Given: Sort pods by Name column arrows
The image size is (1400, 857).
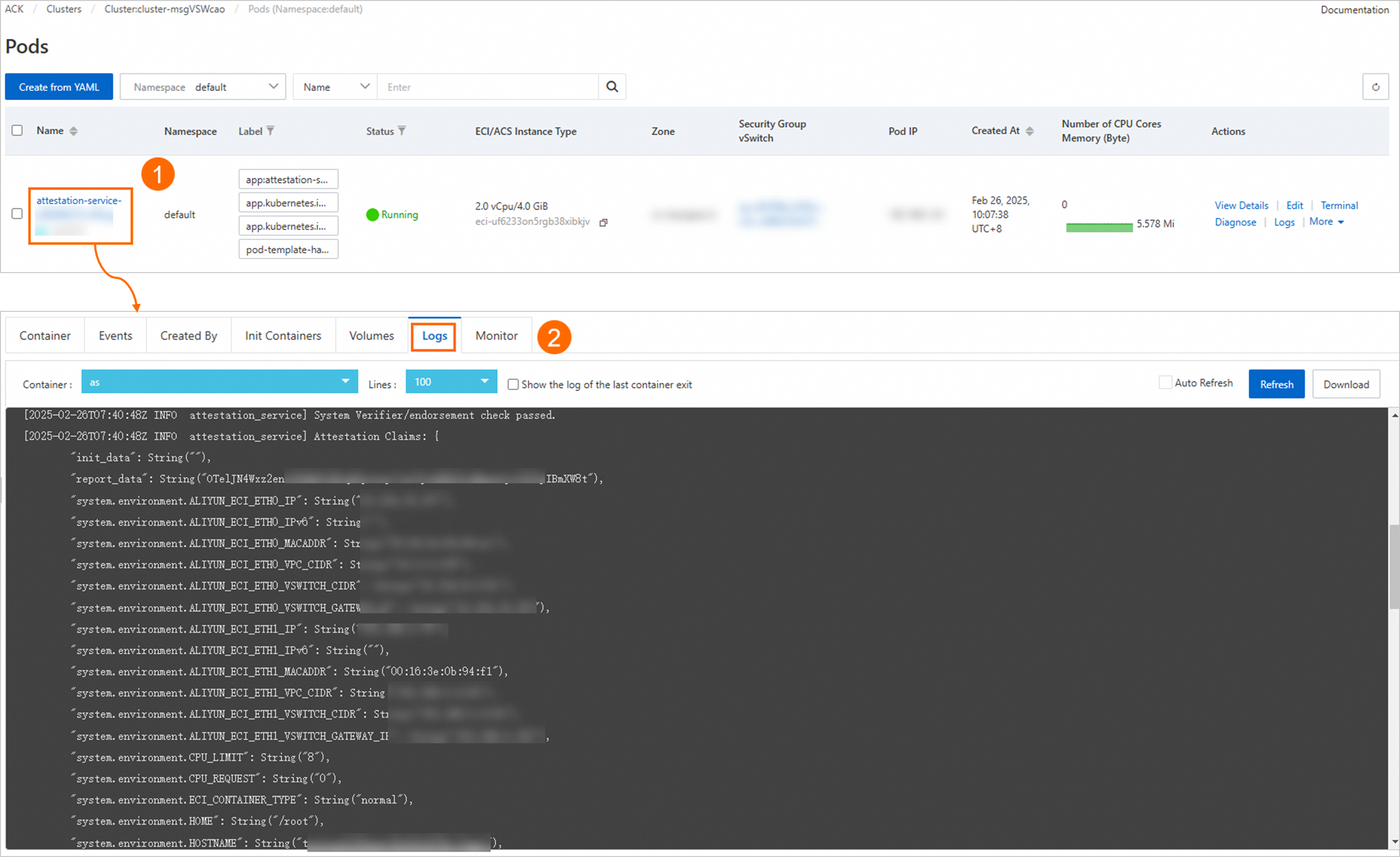Looking at the screenshot, I should click(73, 131).
